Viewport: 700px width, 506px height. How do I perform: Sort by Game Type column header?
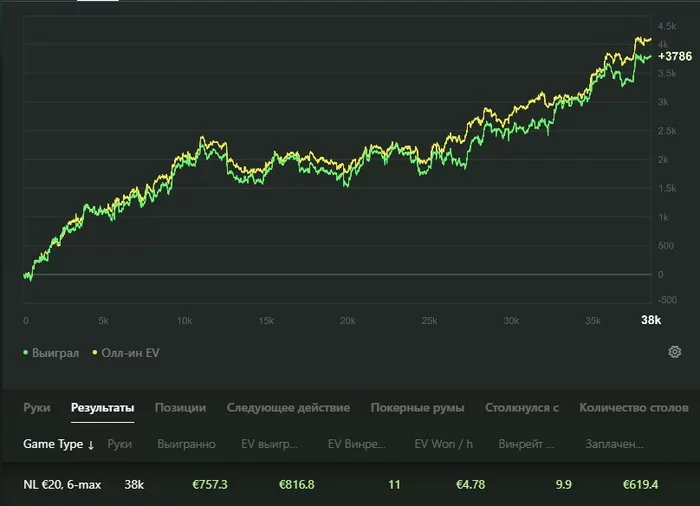pos(53,444)
